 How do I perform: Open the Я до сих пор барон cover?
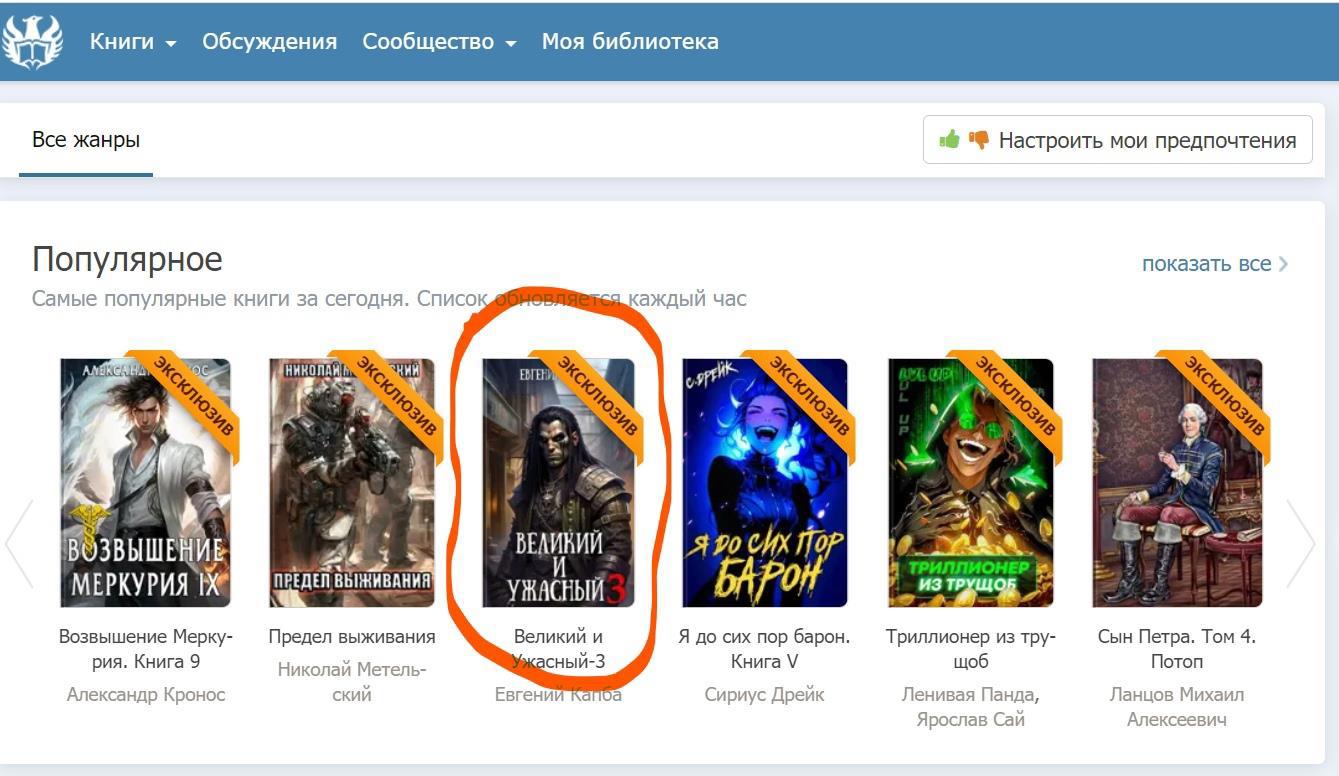pyautogui.click(x=765, y=483)
